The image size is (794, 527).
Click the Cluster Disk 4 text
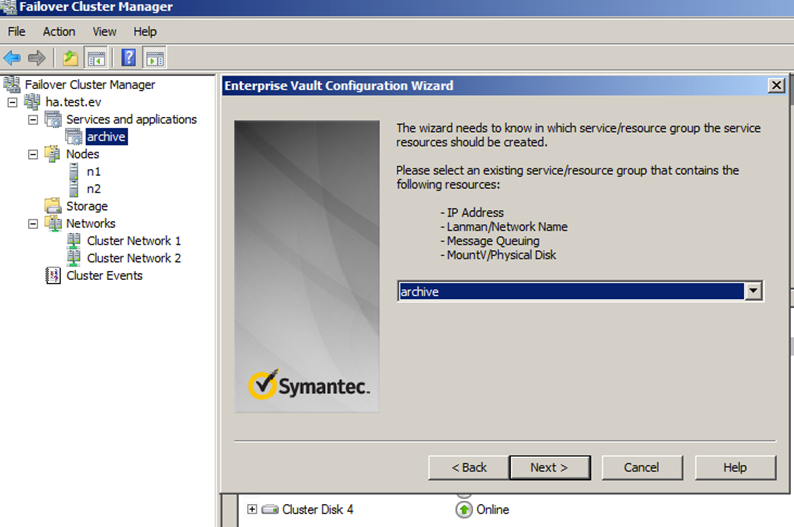[x=317, y=509]
